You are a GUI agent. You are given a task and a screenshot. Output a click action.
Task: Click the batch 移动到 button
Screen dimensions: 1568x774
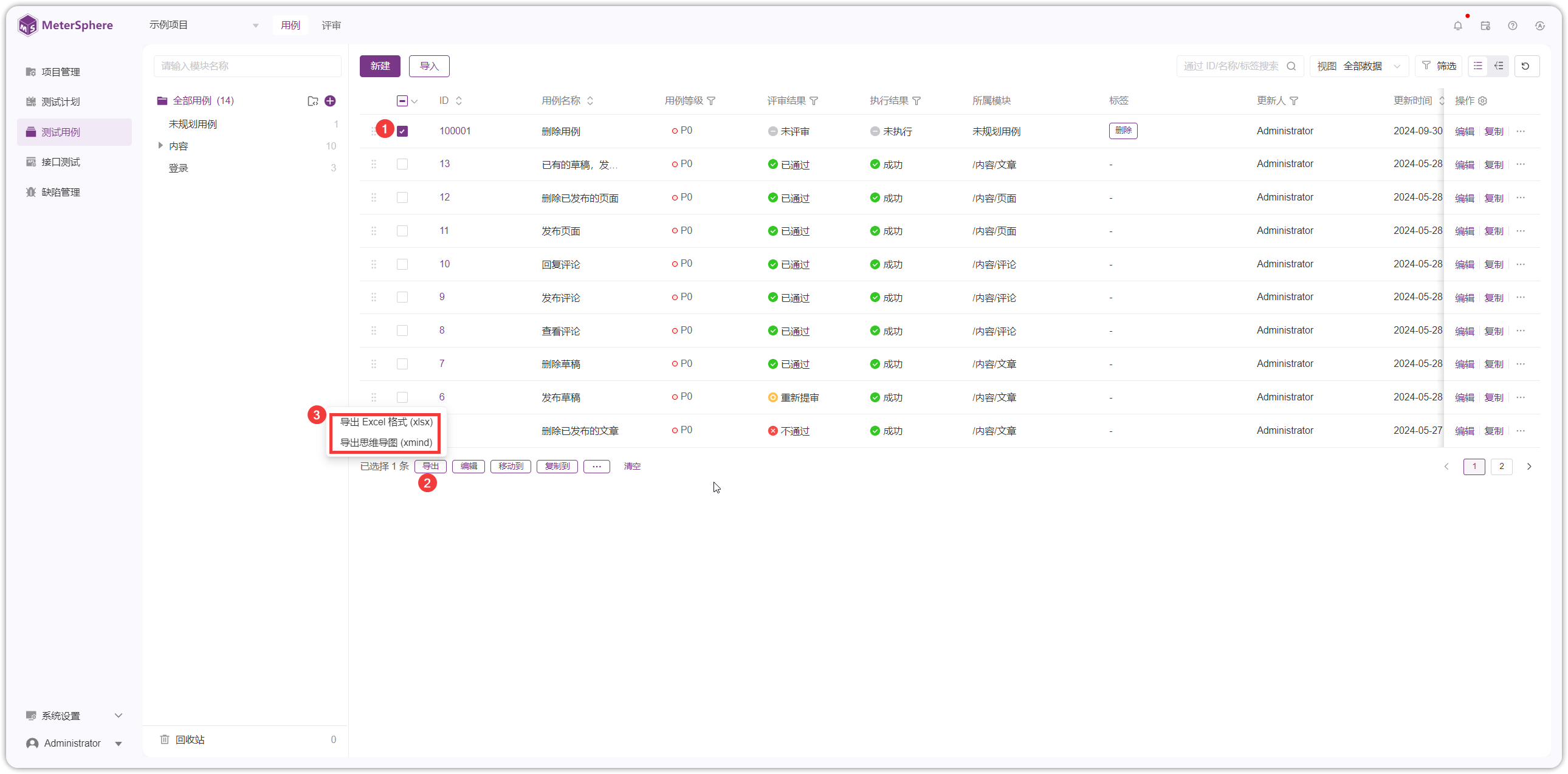coord(511,466)
